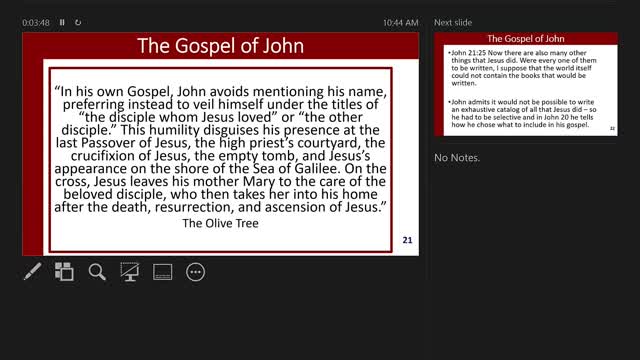Click the clock showing 10:44 AM
Image resolution: width=640 pixels, height=360 pixels.
click(400, 22)
